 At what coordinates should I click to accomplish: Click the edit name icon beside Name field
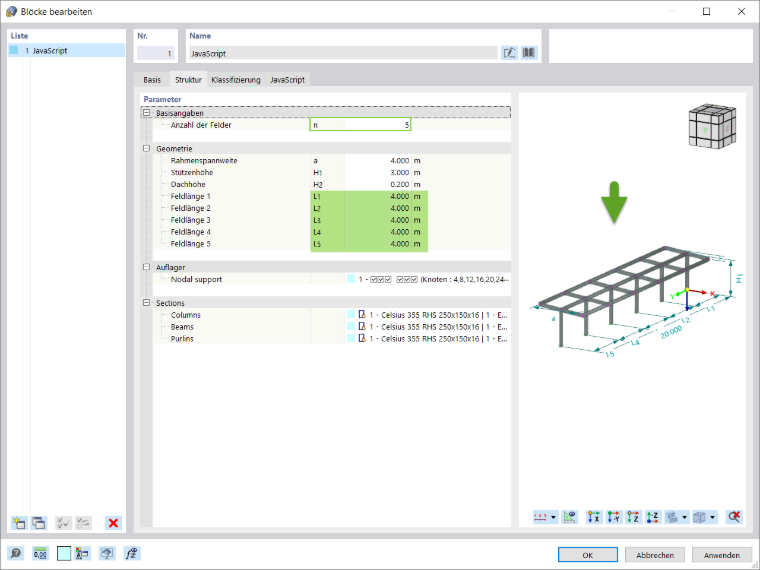[x=509, y=53]
